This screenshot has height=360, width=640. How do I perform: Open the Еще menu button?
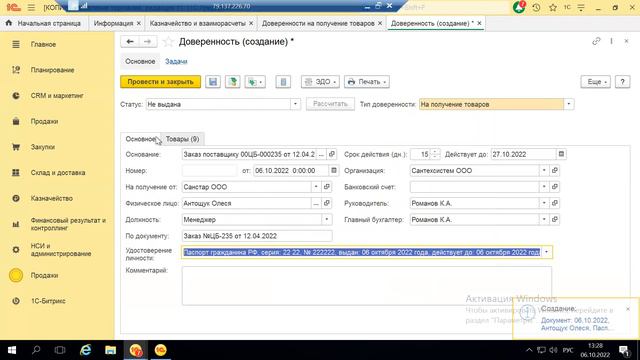pos(596,82)
